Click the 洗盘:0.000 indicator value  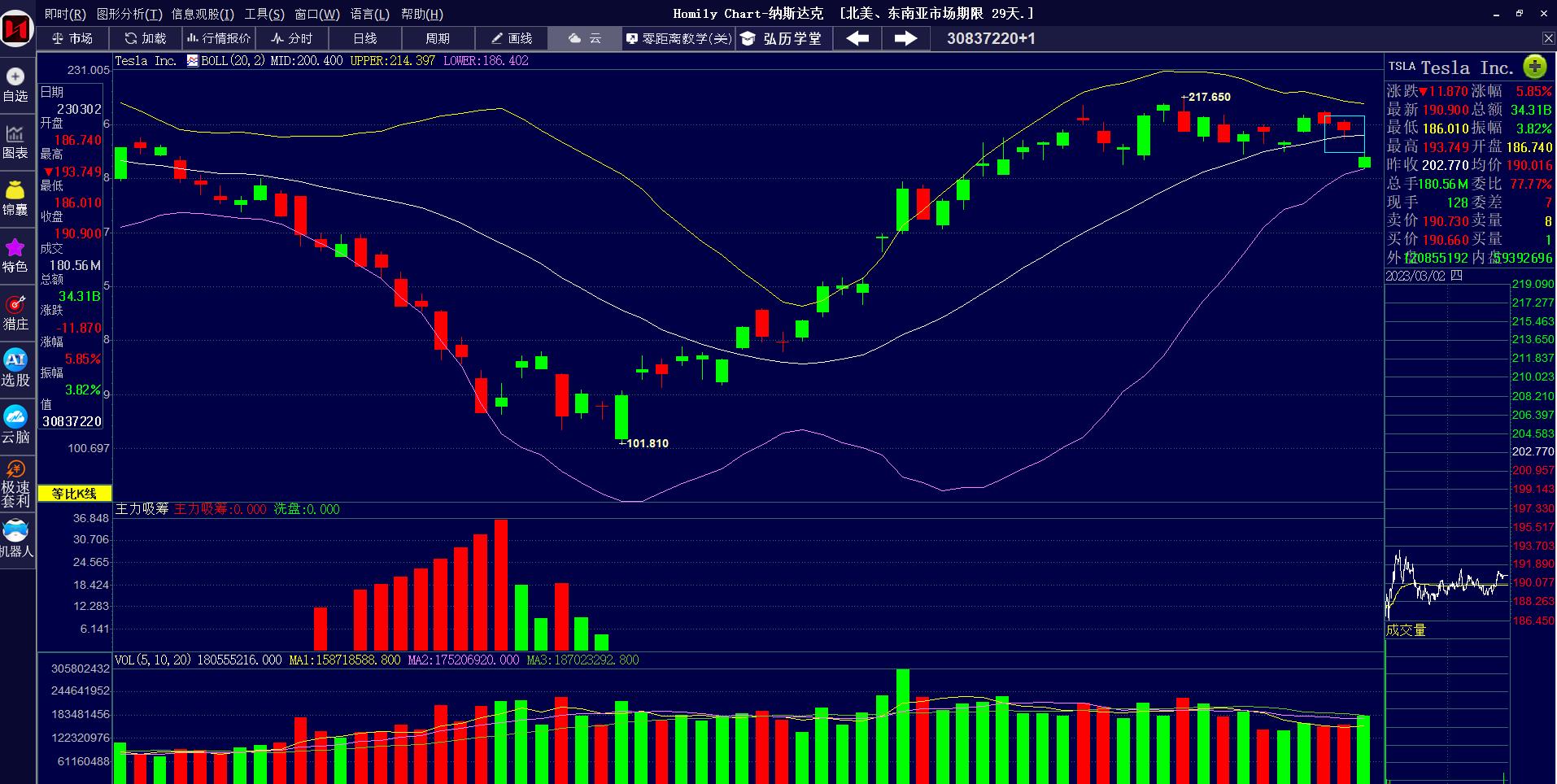coord(307,509)
